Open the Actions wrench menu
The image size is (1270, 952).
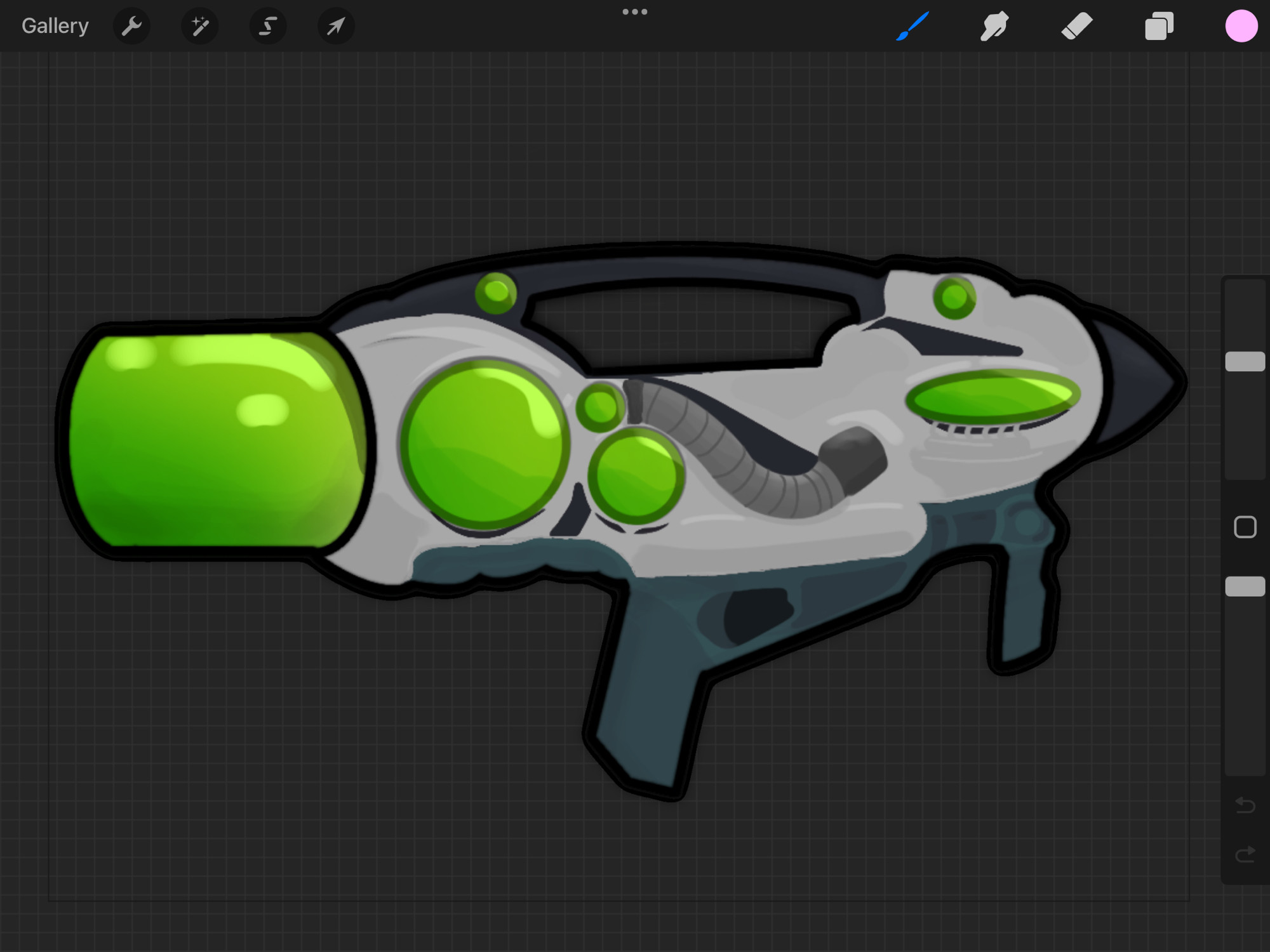coord(131,26)
